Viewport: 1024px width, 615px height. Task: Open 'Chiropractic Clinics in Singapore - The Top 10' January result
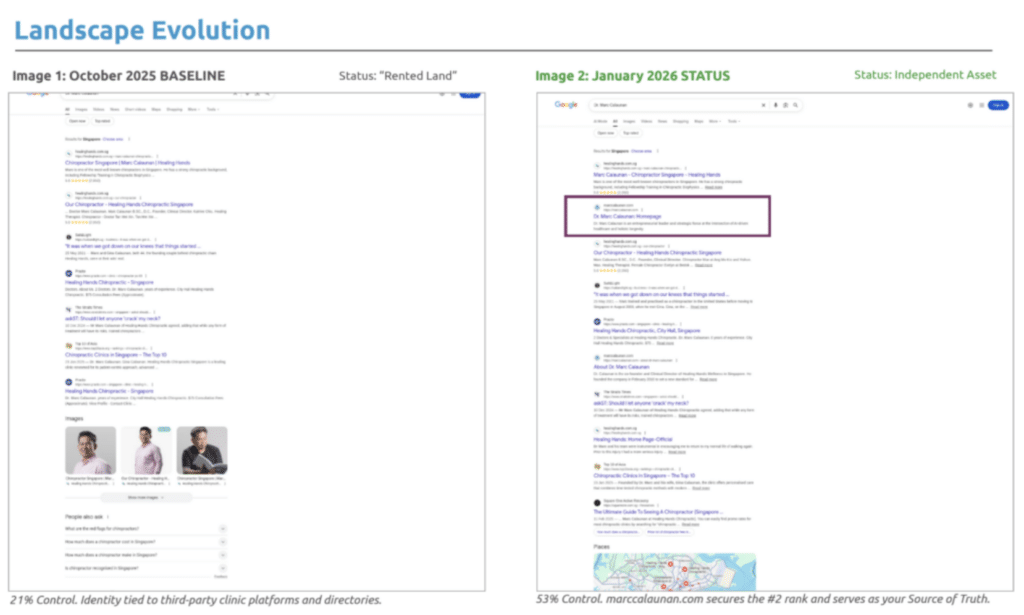(x=644, y=476)
